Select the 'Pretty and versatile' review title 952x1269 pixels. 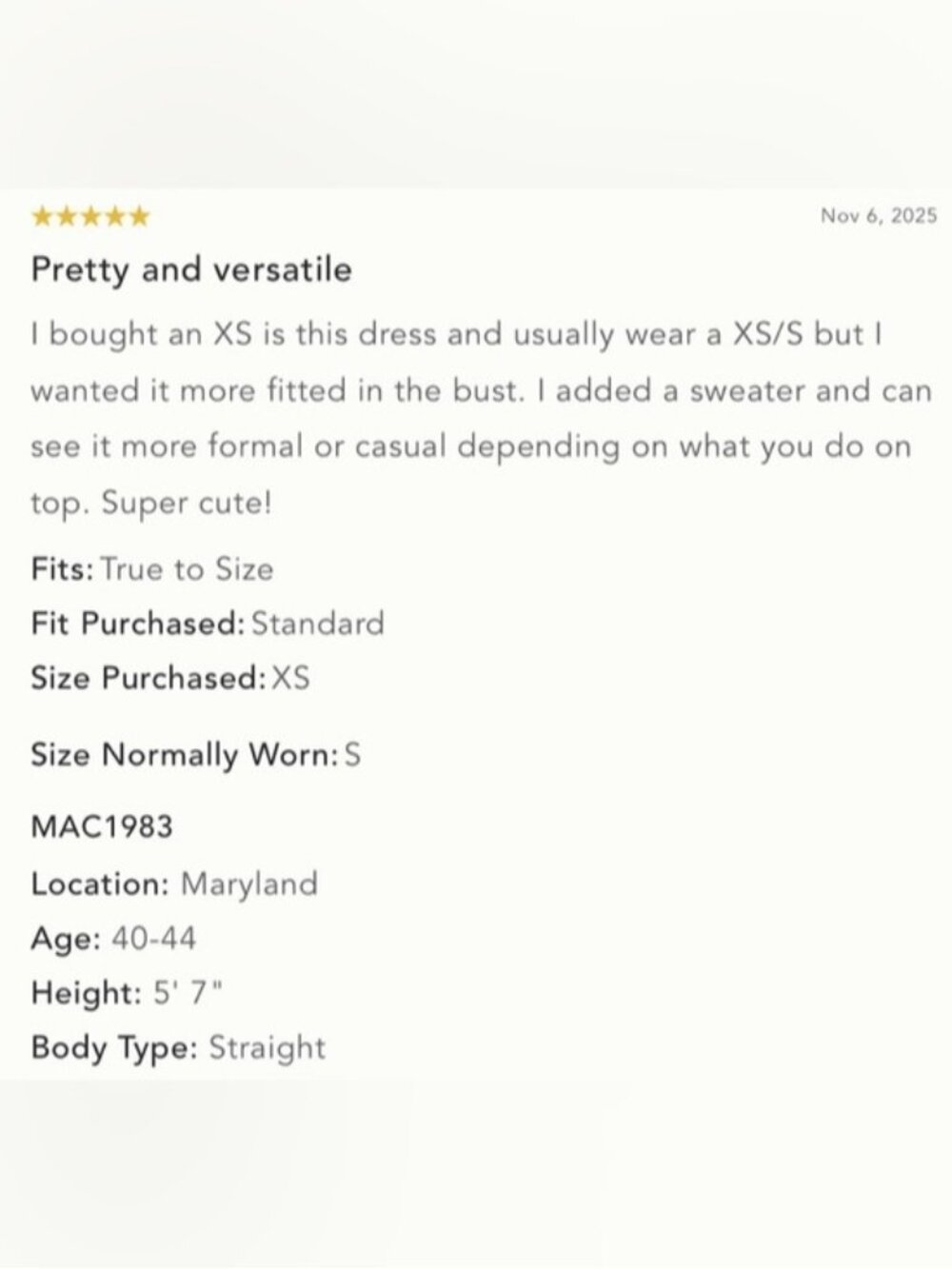191,269
